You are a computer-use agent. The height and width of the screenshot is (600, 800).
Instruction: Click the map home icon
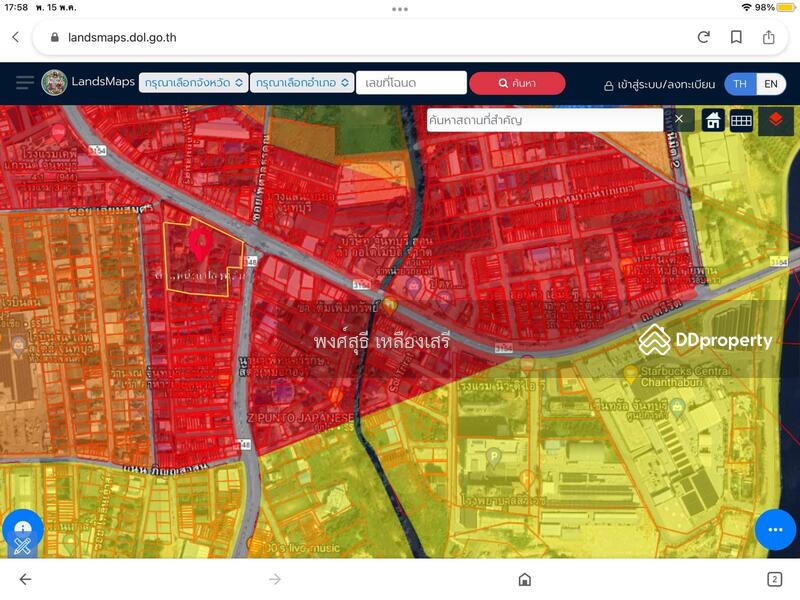pyautogui.click(x=713, y=120)
